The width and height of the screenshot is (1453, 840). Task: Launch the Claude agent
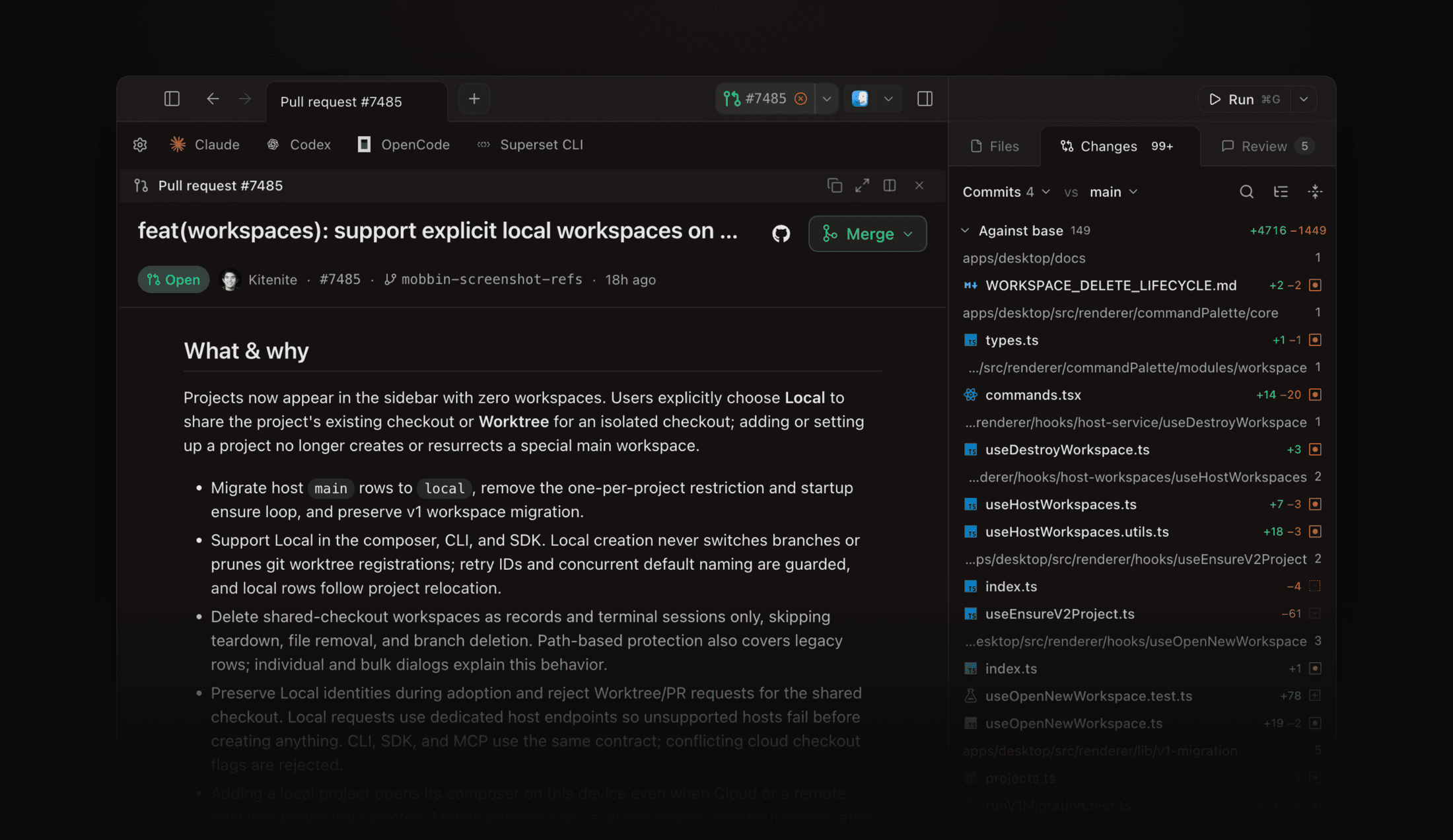click(205, 145)
